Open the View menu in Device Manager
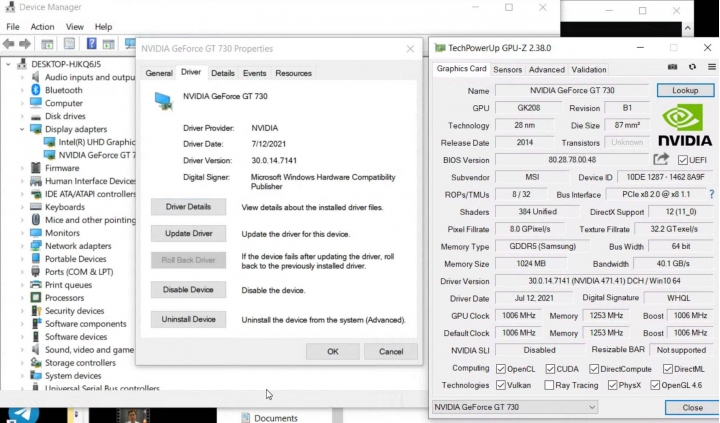 74,27
